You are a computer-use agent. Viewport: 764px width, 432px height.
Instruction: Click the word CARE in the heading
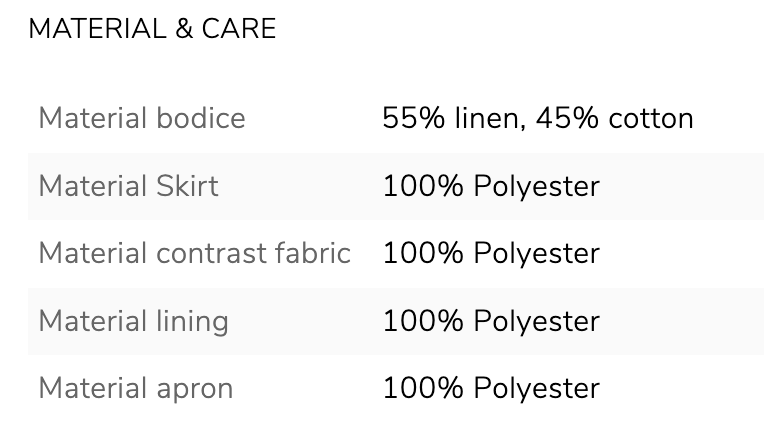[239, 30]
